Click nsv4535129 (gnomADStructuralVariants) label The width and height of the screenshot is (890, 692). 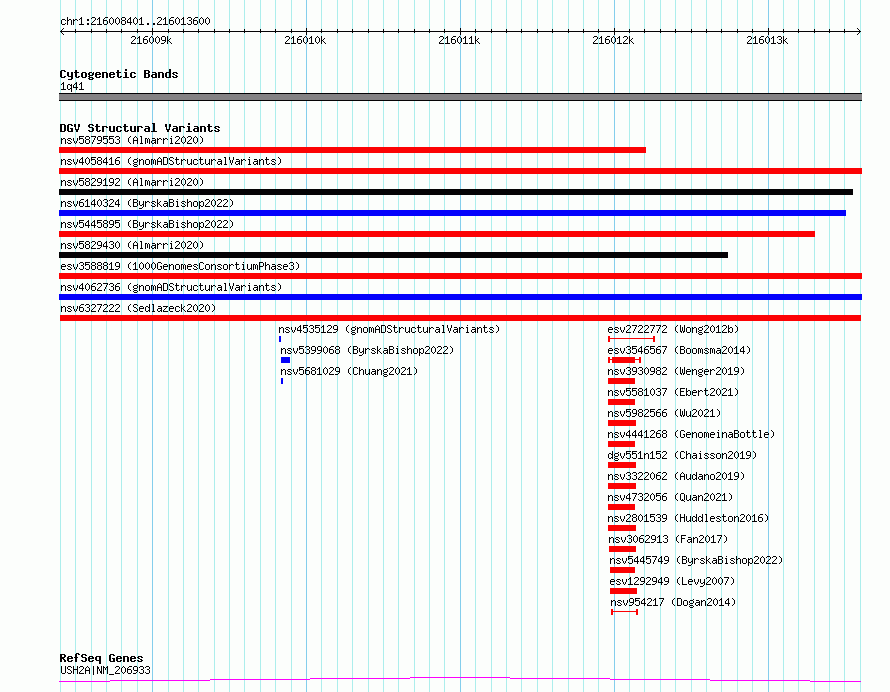click(389, 329)
